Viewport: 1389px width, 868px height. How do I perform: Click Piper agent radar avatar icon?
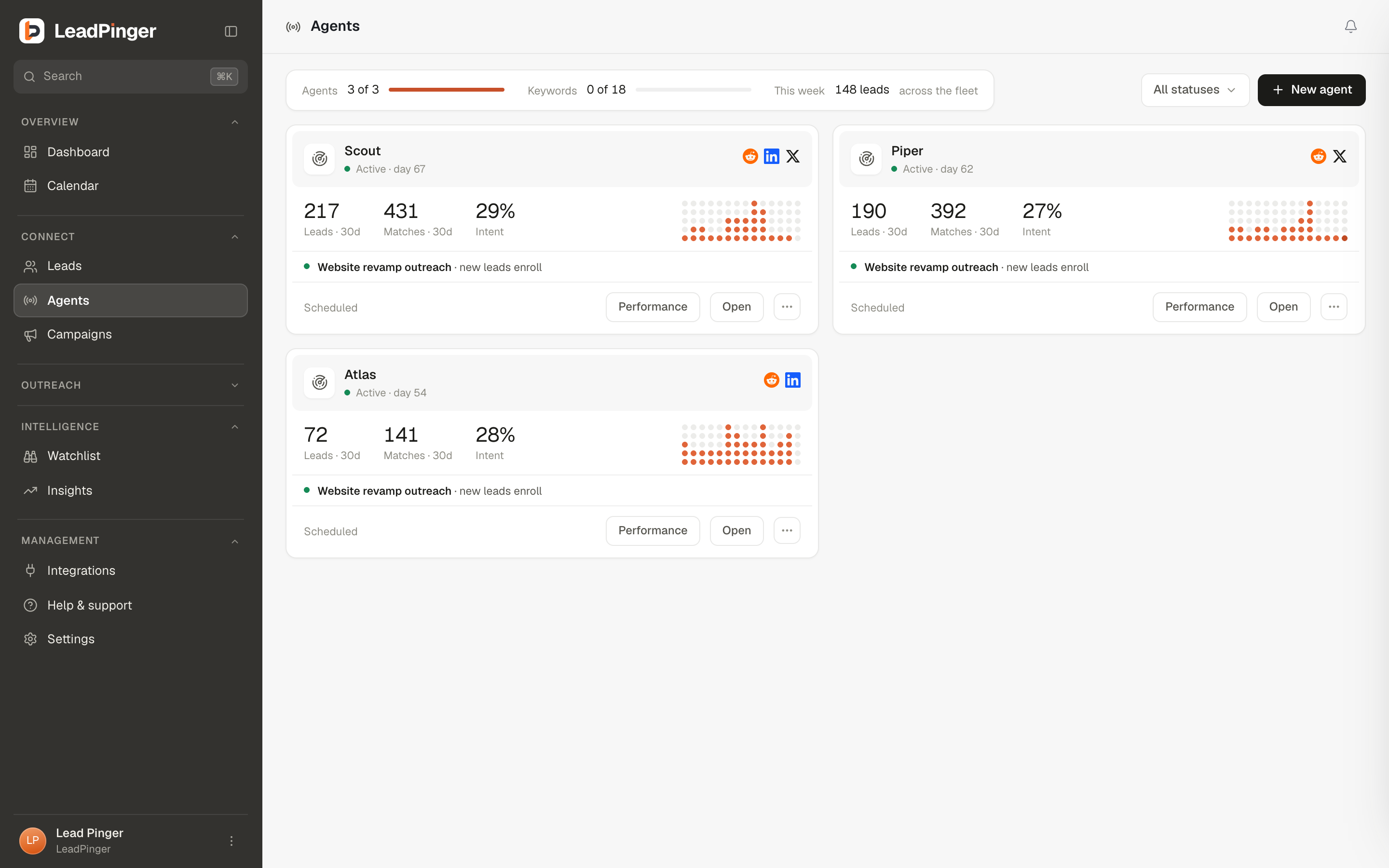(x=866, y=159)
